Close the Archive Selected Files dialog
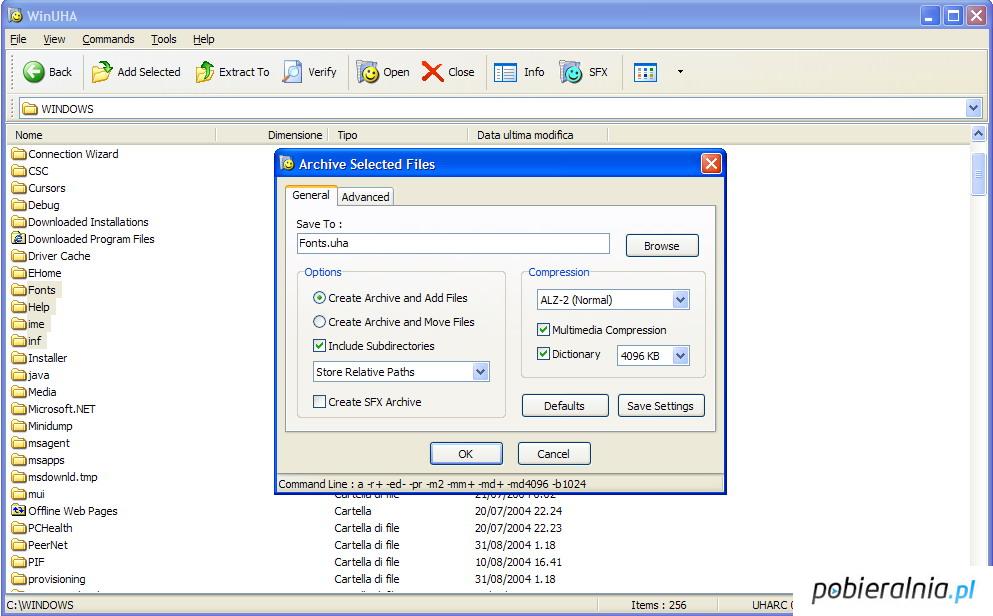The width and height of the screenshot is (993, 616). point(711,164)
